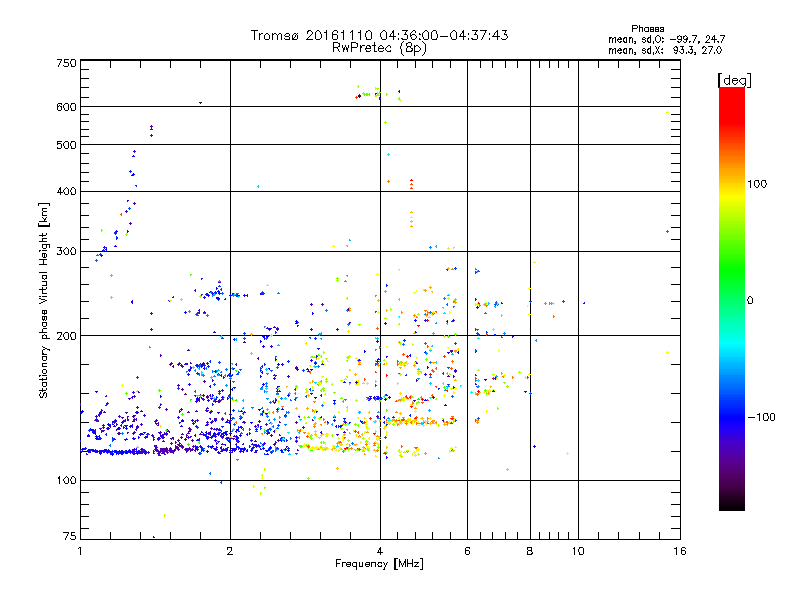Click the 'Frequency [MHz]' axis label
The width and height of the screenshot is (800, 600).
[x=379, y=564]
